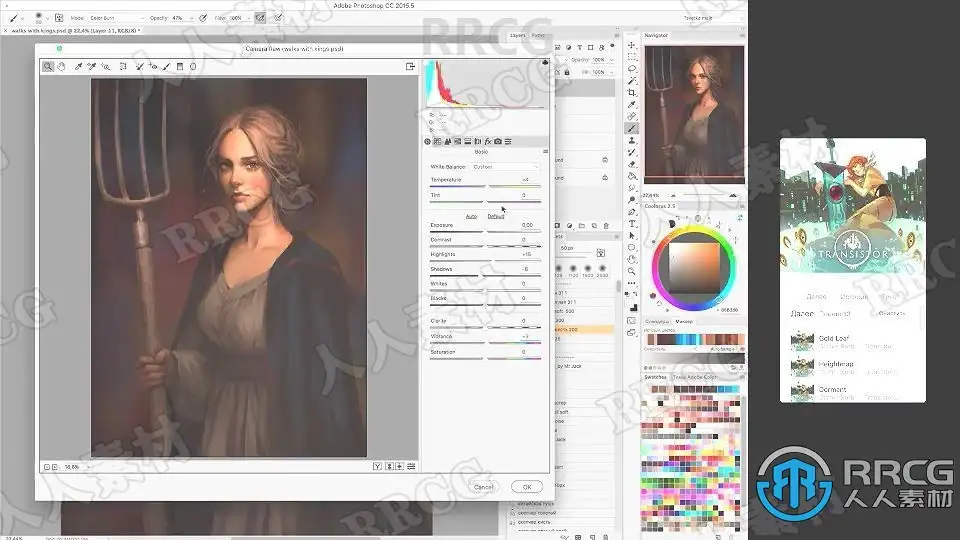Select Brush tool in Photoshop toolbar
Screen dimensions: 960x540
point(632,129)
